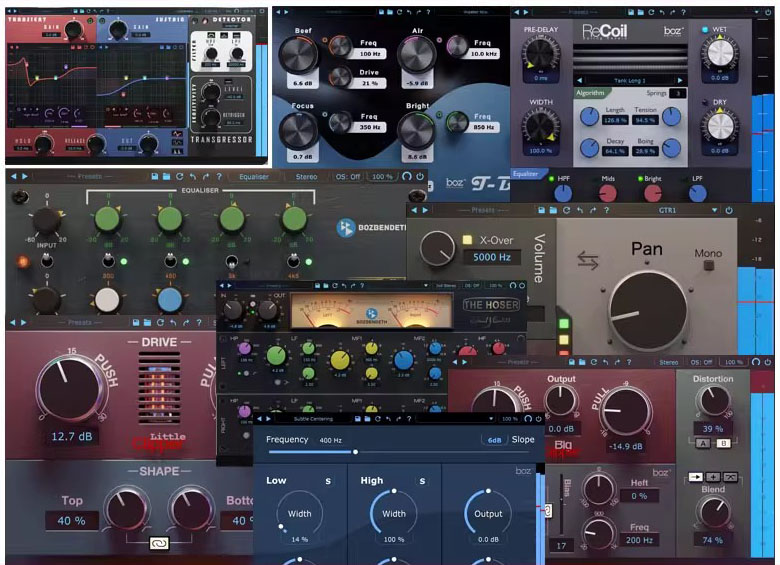Solo the High band with S button
780x565 pixels.
point(421,481)
